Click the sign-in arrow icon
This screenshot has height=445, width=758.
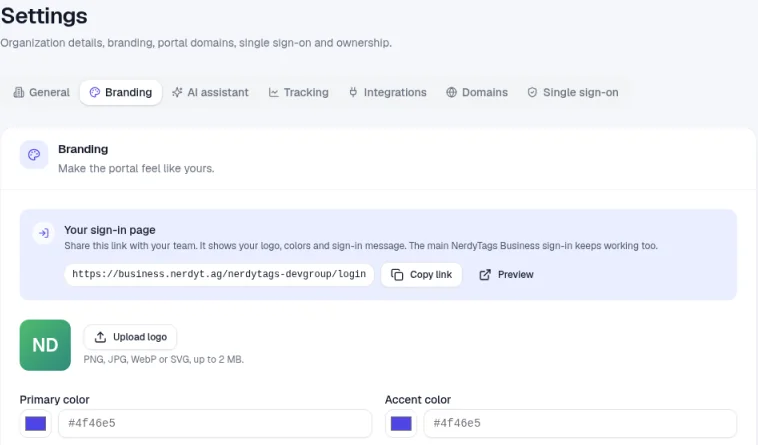click(x=44, y=233)
